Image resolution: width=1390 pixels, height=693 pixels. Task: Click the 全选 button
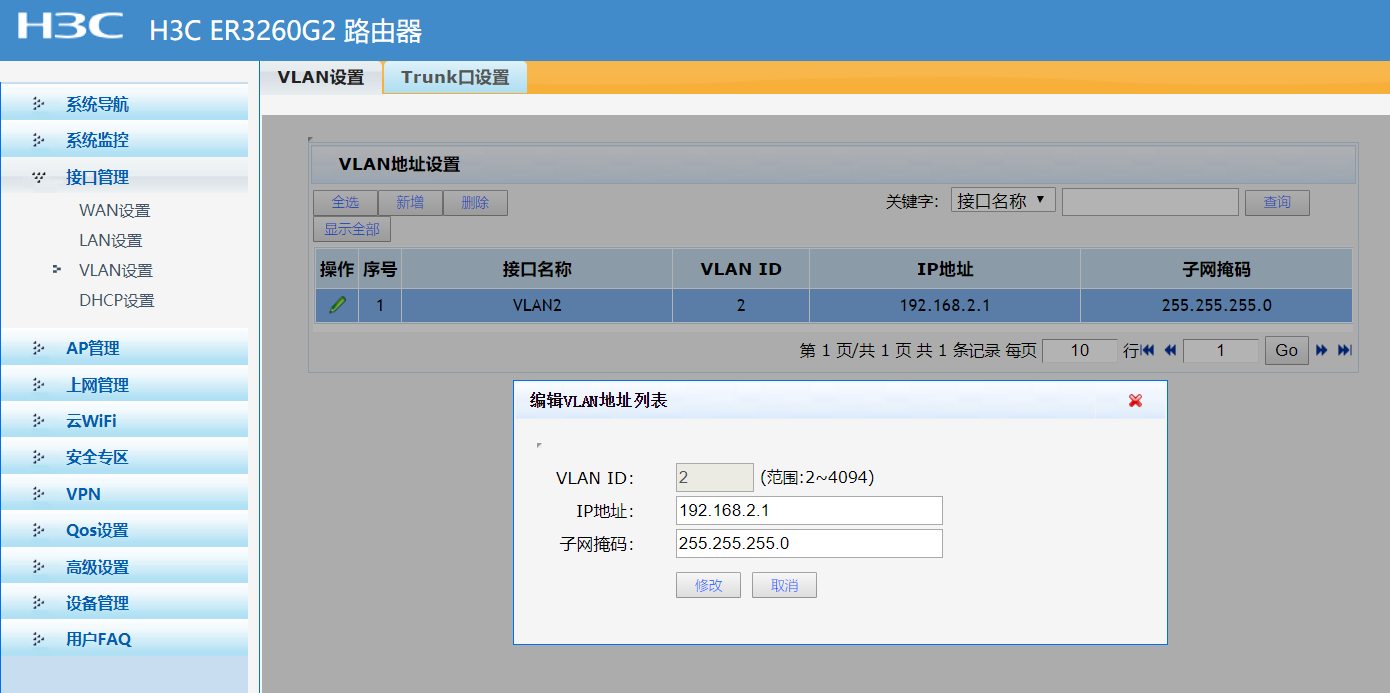pos(345,203)
